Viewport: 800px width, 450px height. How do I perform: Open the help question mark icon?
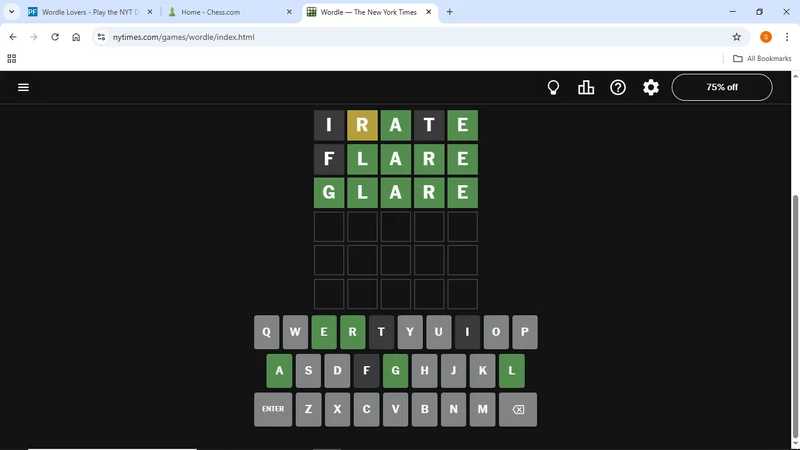coord(618,87)
